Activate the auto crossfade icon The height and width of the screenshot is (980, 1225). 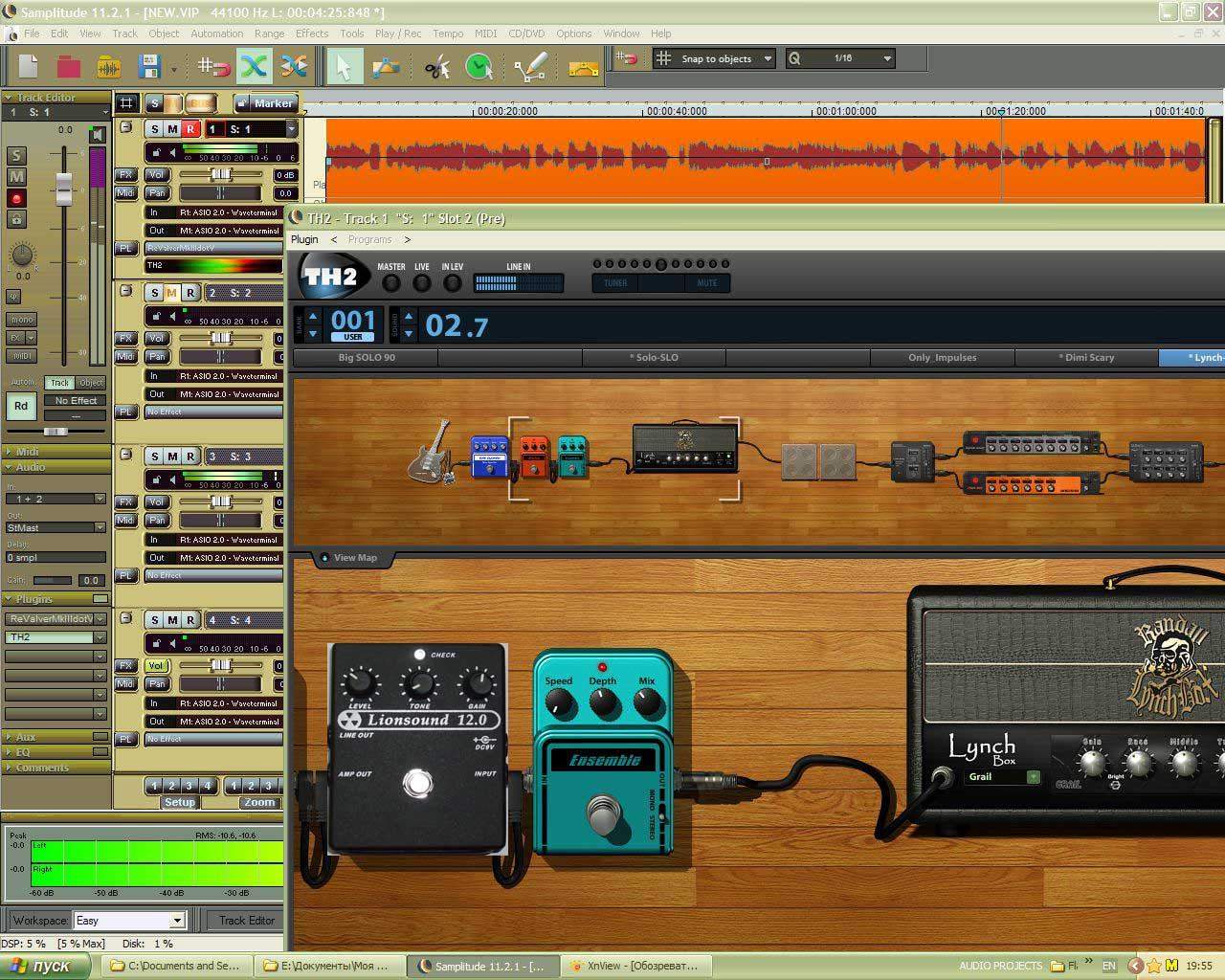[x=254, y=66]
